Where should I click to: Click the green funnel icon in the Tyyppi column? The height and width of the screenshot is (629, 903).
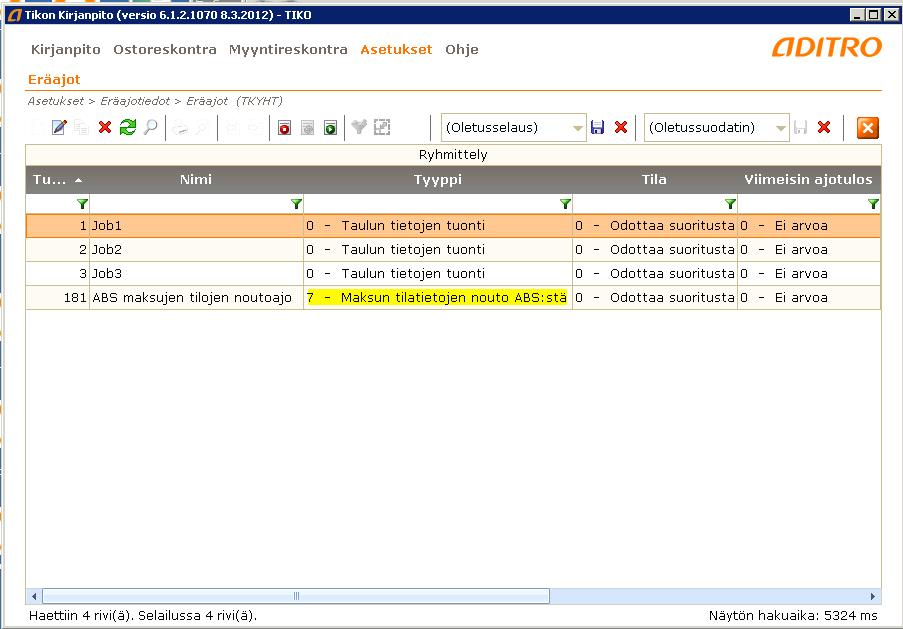pyautogui.click(x=565, y=204)
